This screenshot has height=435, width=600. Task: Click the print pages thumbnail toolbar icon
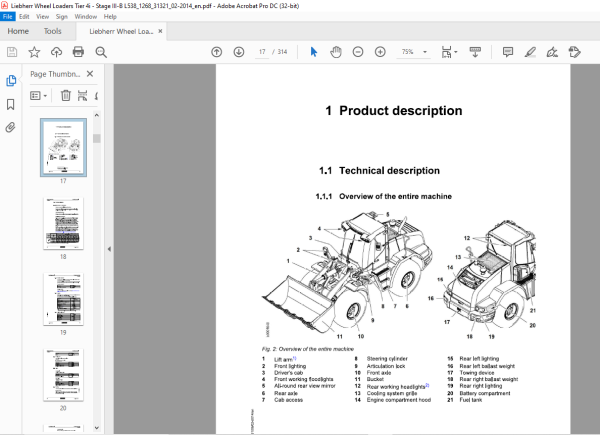tap(82, 95)
